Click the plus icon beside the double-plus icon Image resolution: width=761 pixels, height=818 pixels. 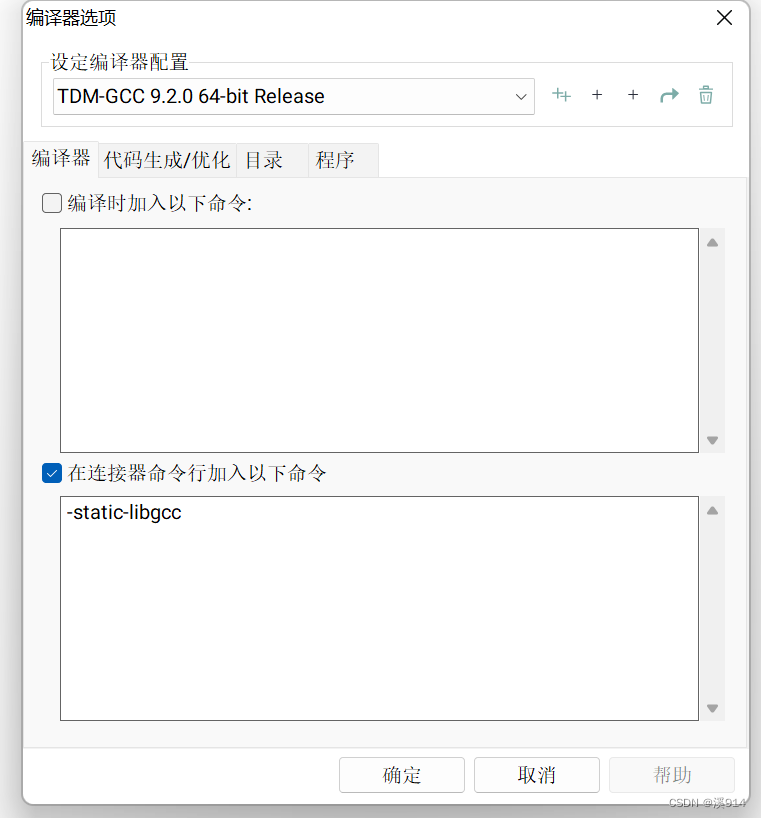597,95
